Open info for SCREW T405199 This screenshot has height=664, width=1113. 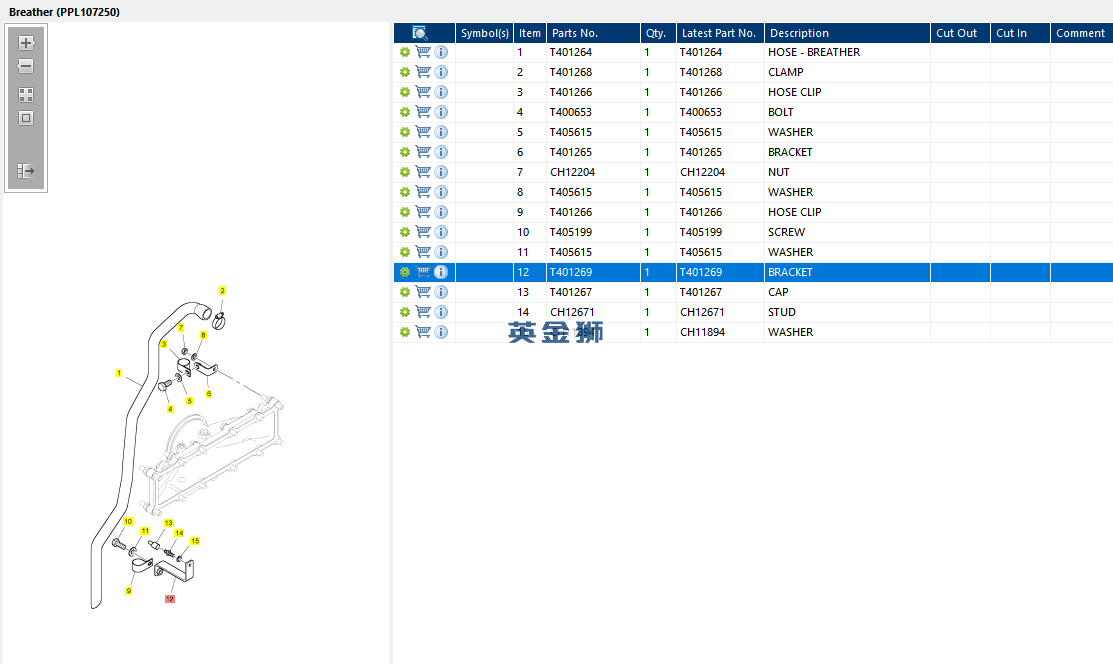point(441,232)
